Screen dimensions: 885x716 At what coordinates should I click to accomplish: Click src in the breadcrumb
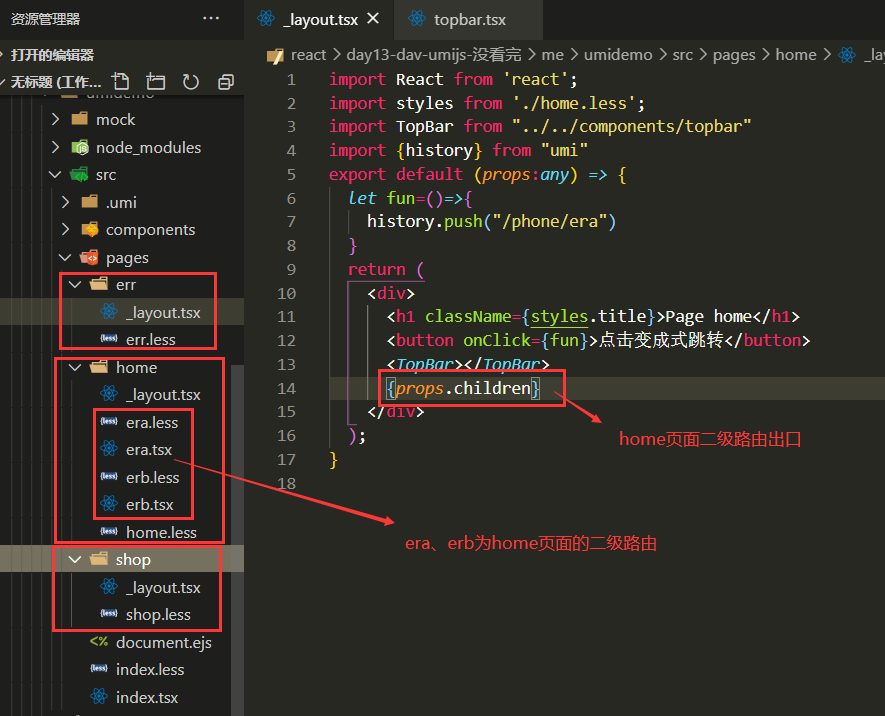pyautogui.click(x=682, y=55)
